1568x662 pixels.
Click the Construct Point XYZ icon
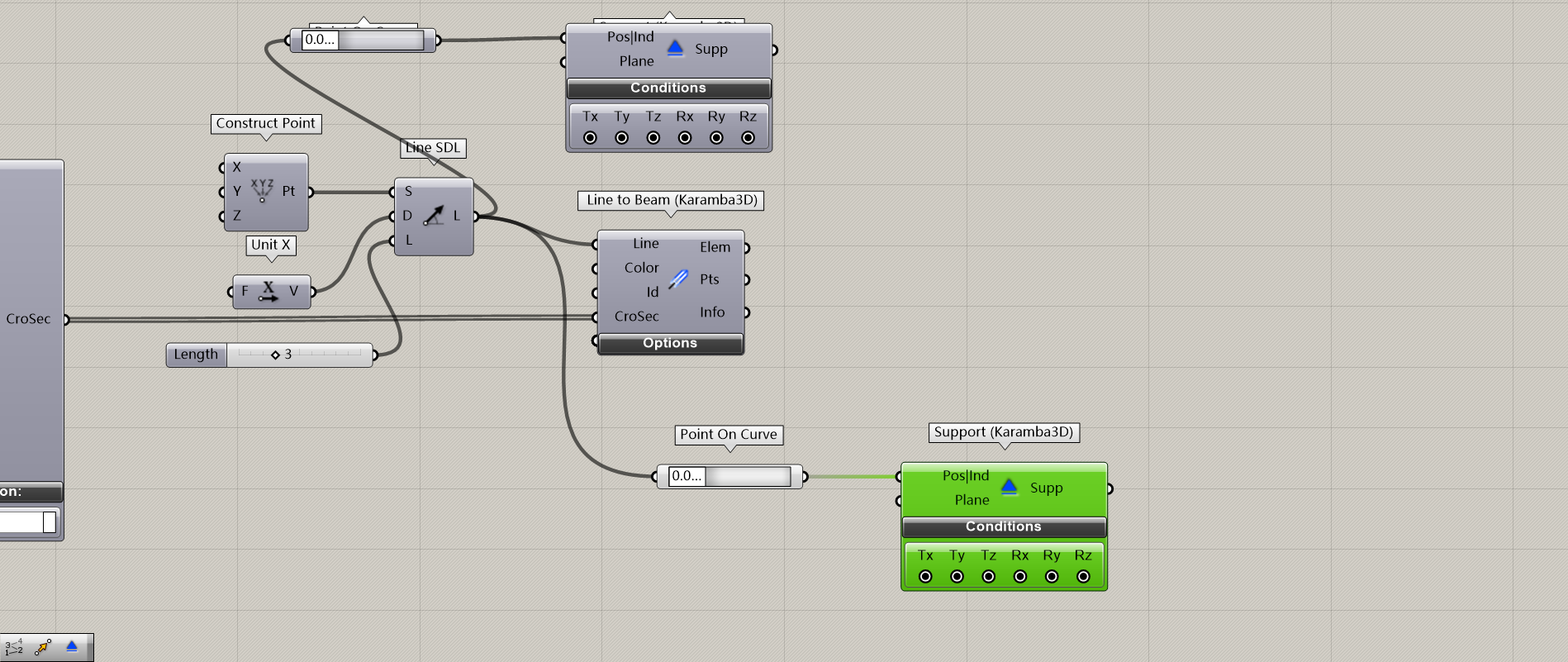262,191
